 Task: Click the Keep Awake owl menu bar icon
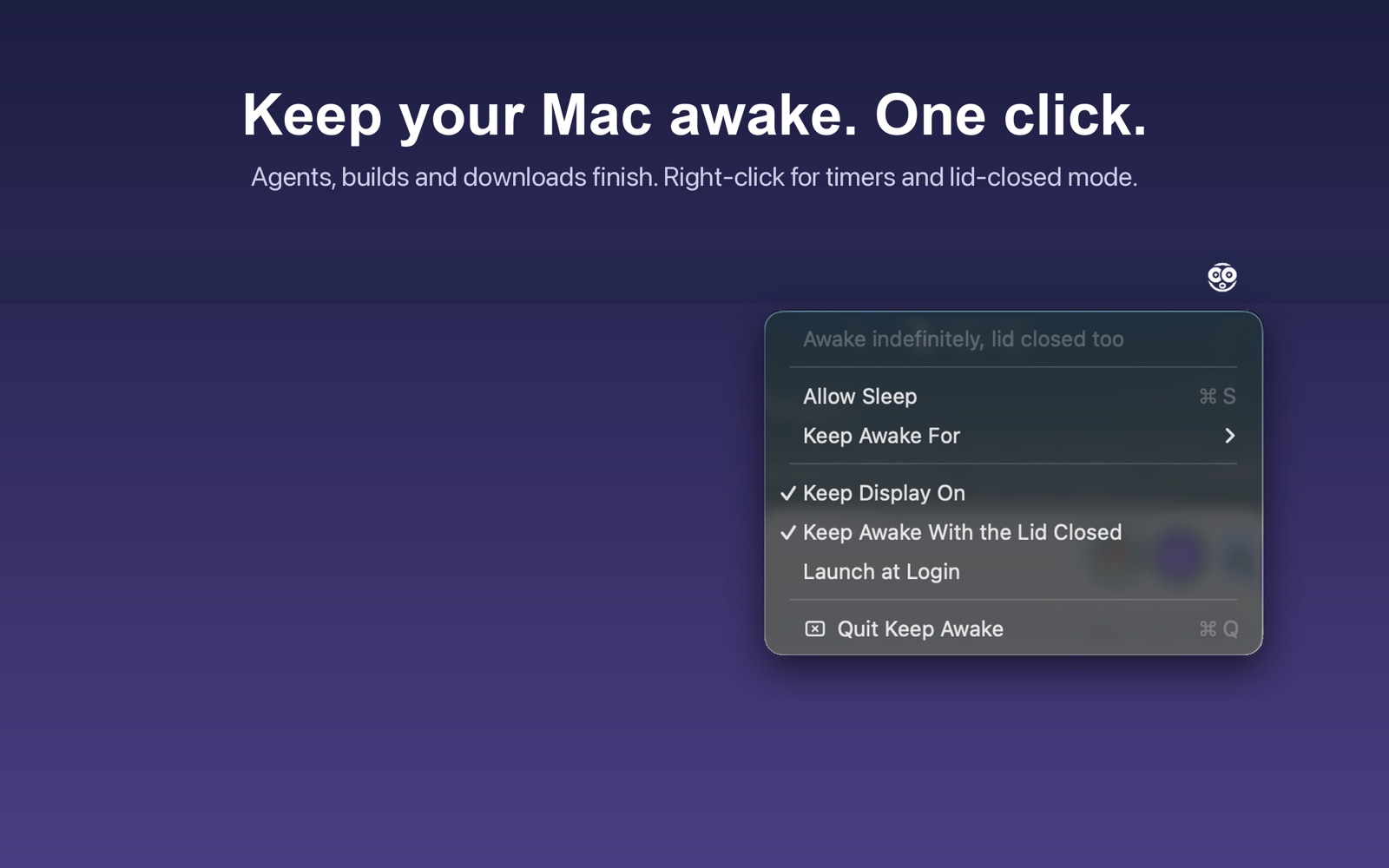coord(1222,278)
